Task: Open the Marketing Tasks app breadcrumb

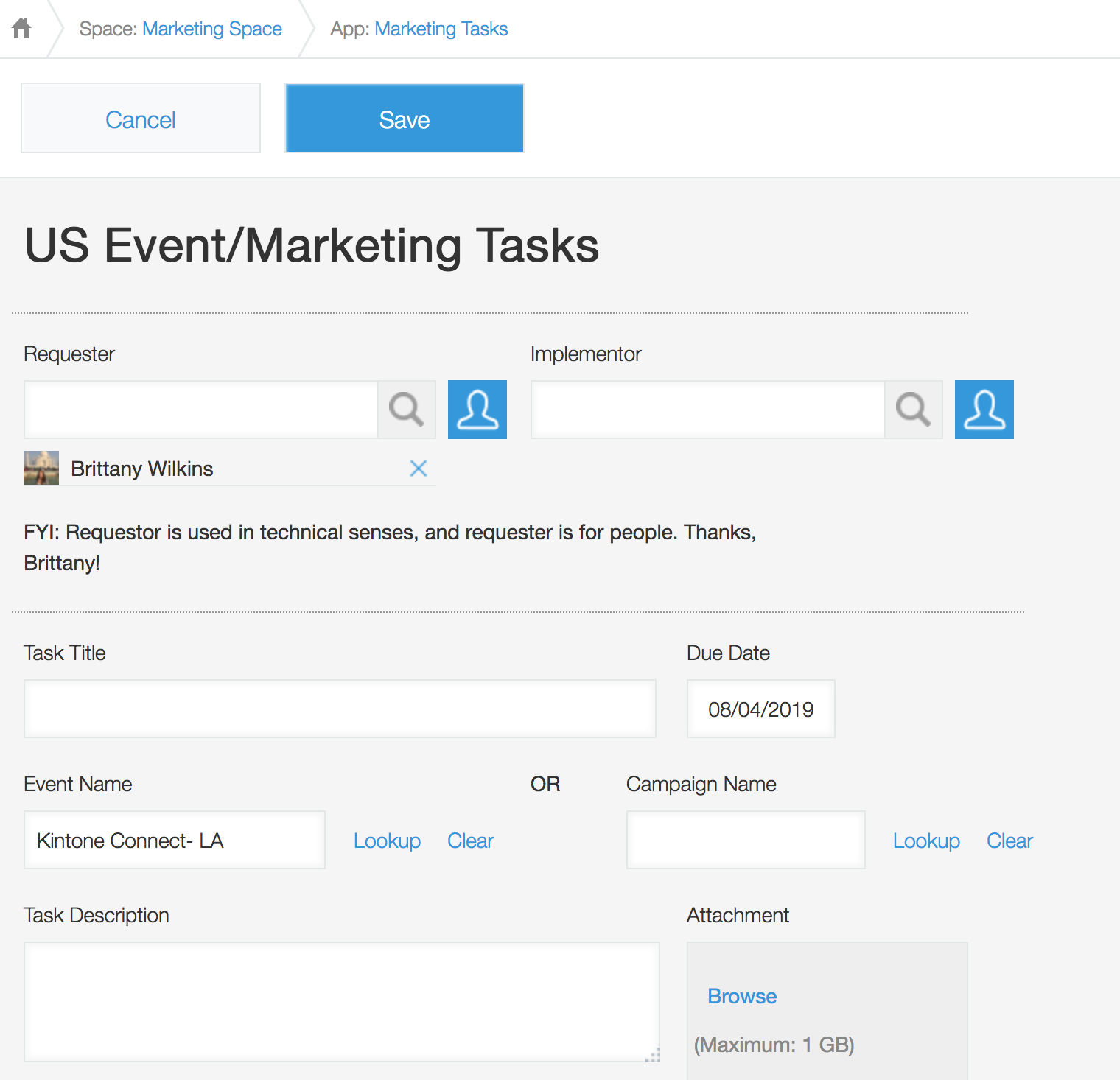Action: coord(441,29)
